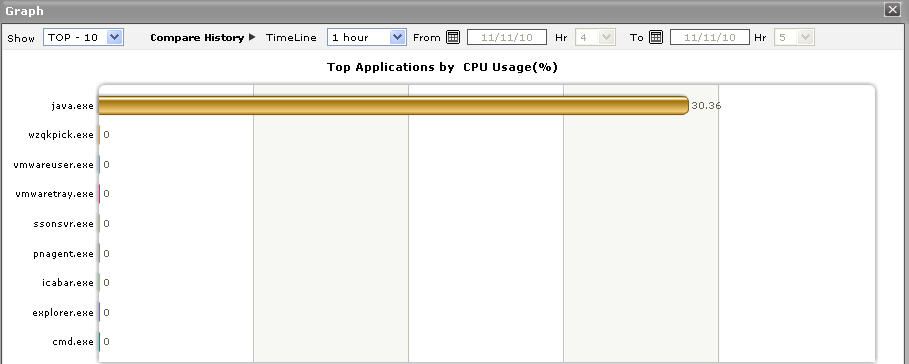Image resolution: width=909 pixels, height=364 pixels.
Task: Select the java.exe label
Action: pyautogui.click(x=72, y=106)
